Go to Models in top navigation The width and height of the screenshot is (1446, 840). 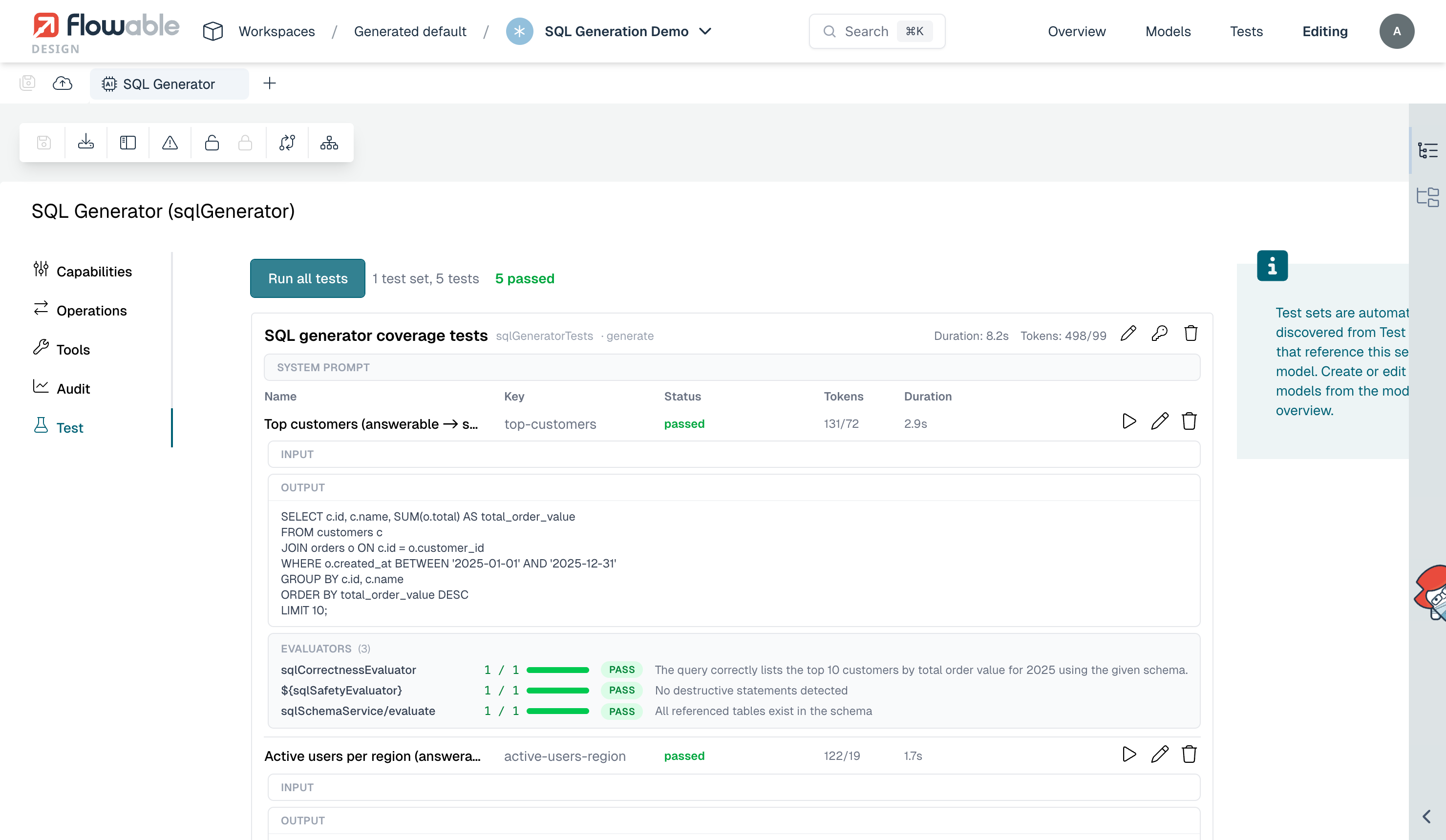(x=1168, y=31)
